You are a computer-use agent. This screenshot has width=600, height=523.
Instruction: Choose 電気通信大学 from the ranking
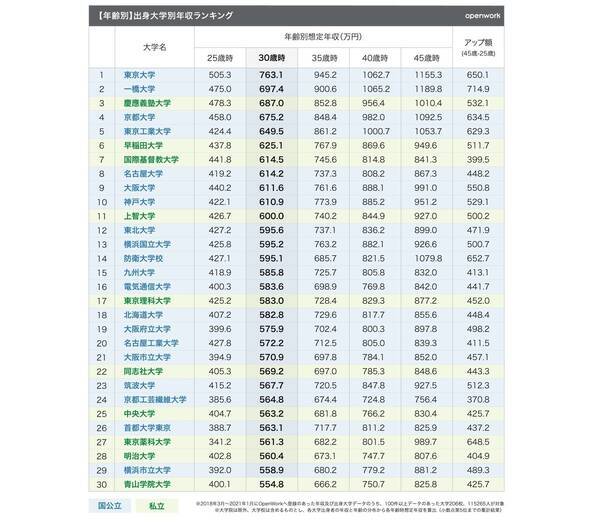click(x=147, y=287)
